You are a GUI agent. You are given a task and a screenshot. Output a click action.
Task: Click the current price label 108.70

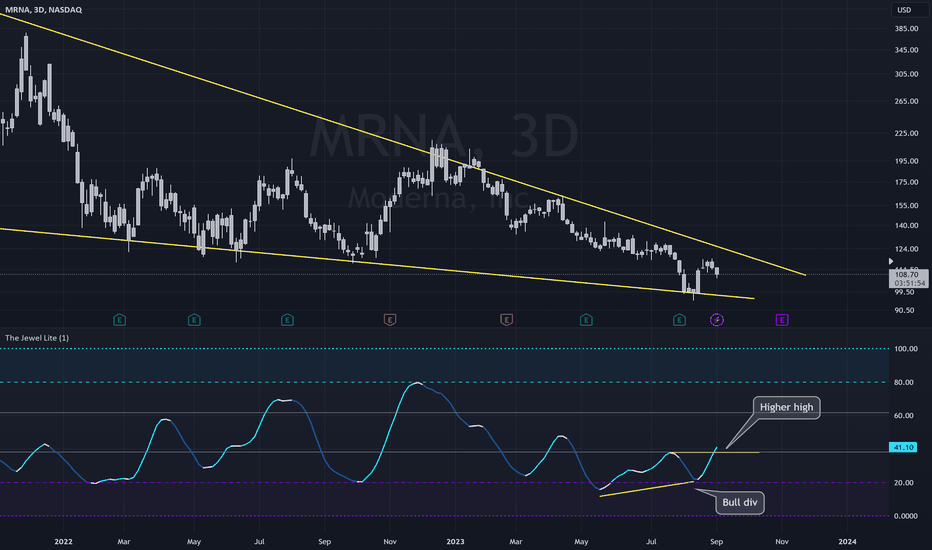907,275
